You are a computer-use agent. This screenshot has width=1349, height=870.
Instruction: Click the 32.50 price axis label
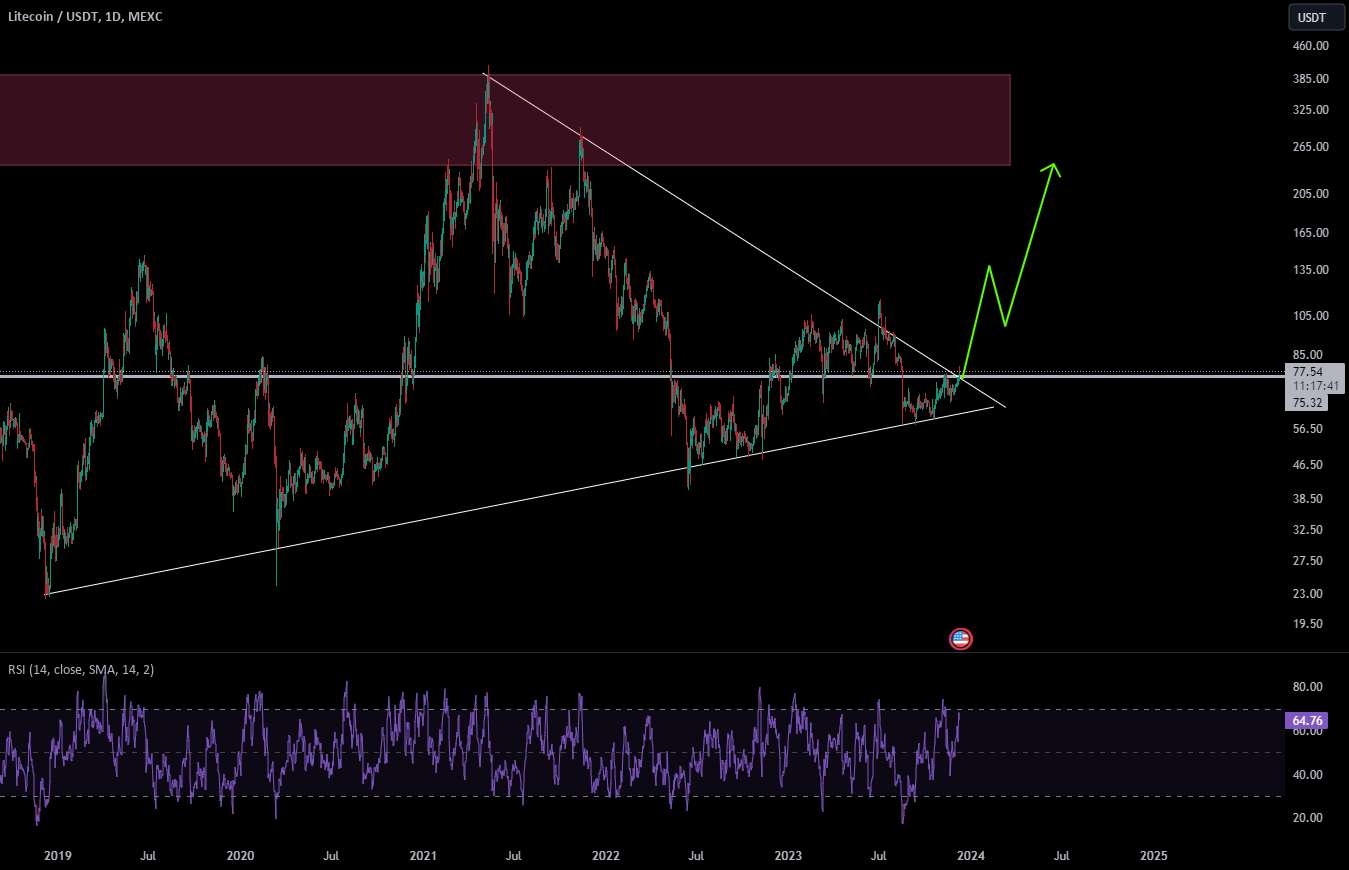click(1308, 530)
